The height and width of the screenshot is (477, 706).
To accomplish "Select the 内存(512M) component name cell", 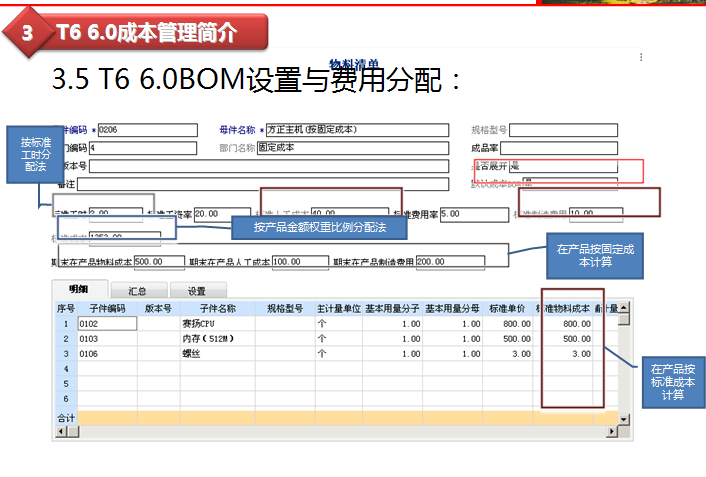I will click(218, 339).
